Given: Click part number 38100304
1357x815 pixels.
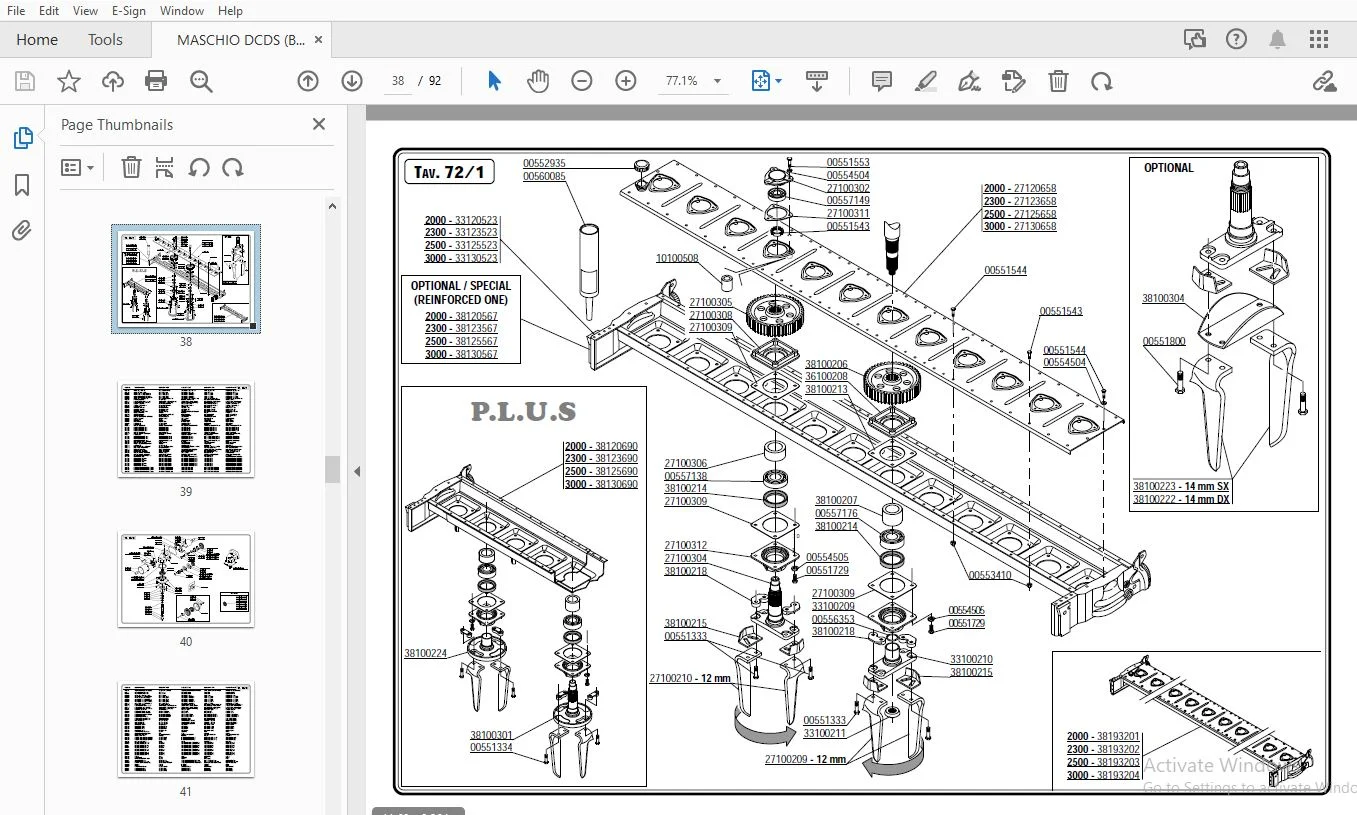Looking at the screenshot, I should tap(1163, 298).
